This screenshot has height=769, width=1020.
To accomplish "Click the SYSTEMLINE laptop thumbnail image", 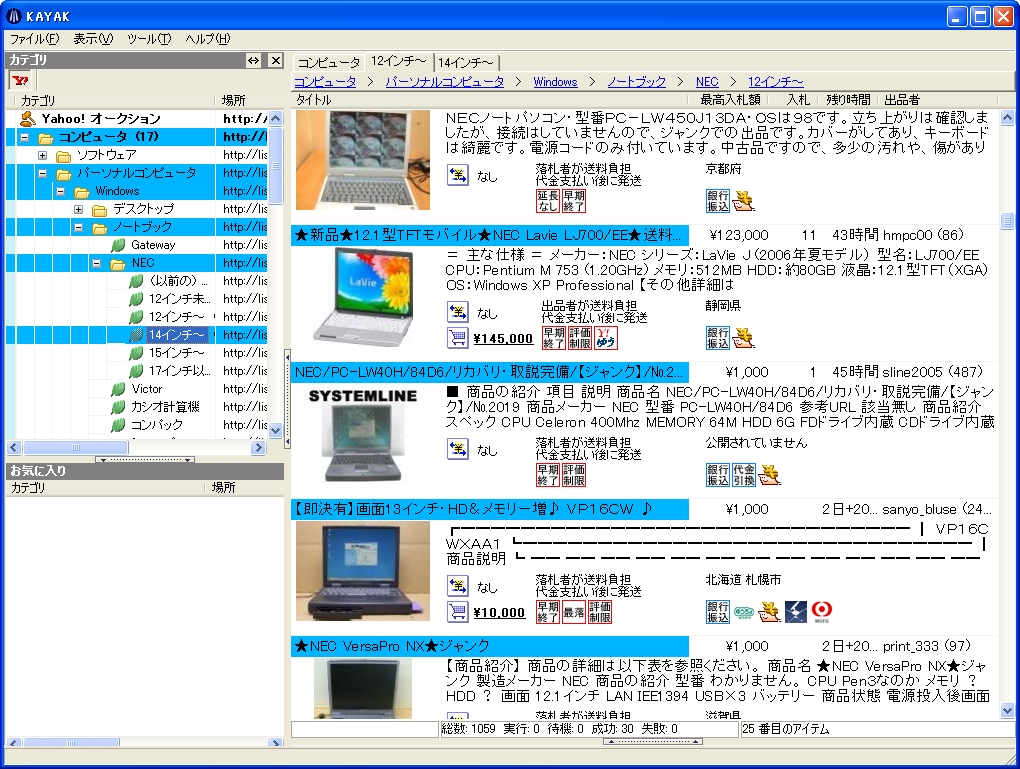I will coord(363,435).
